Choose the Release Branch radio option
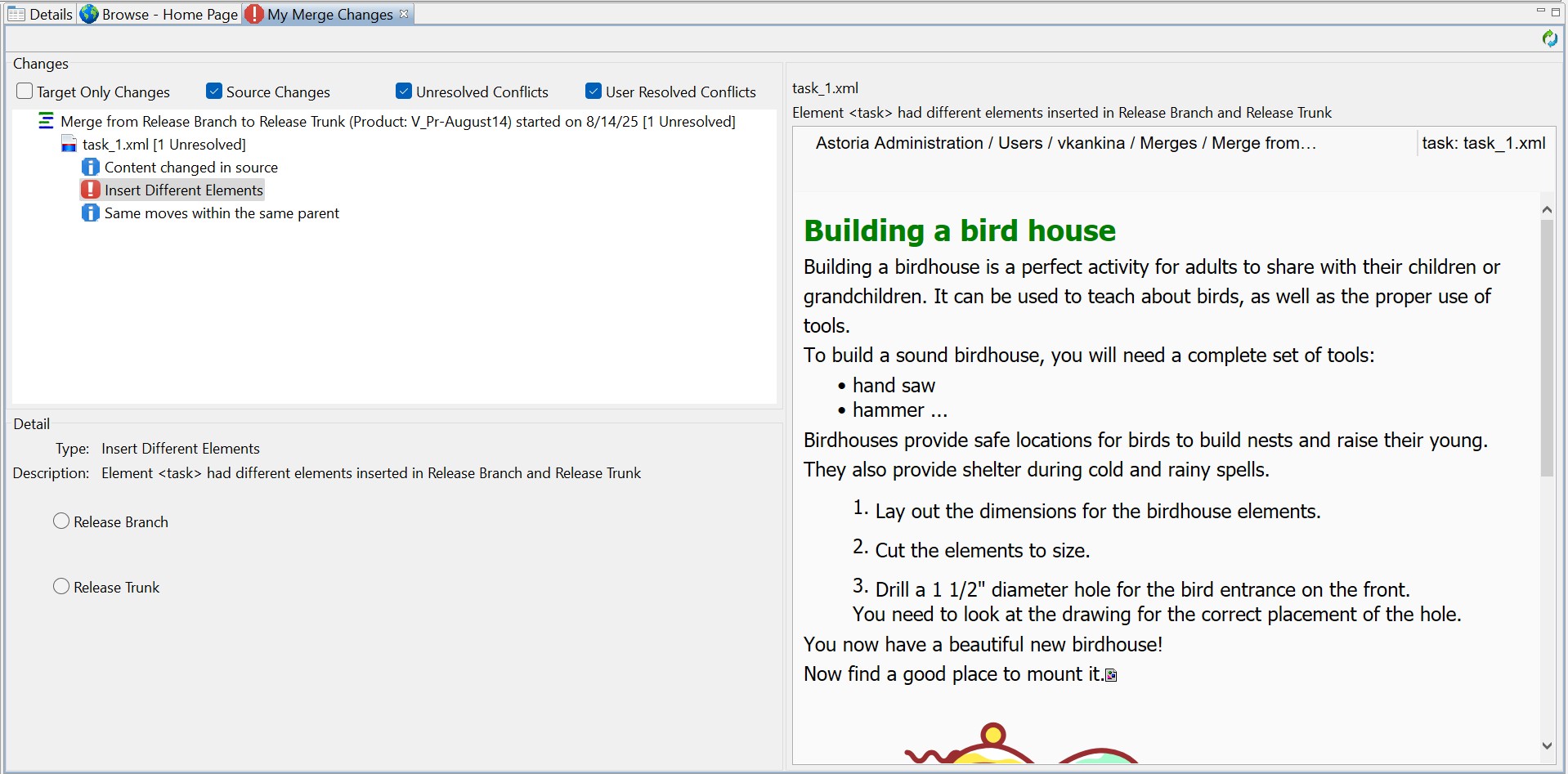The image size is (1568, 774). [61, 521]
